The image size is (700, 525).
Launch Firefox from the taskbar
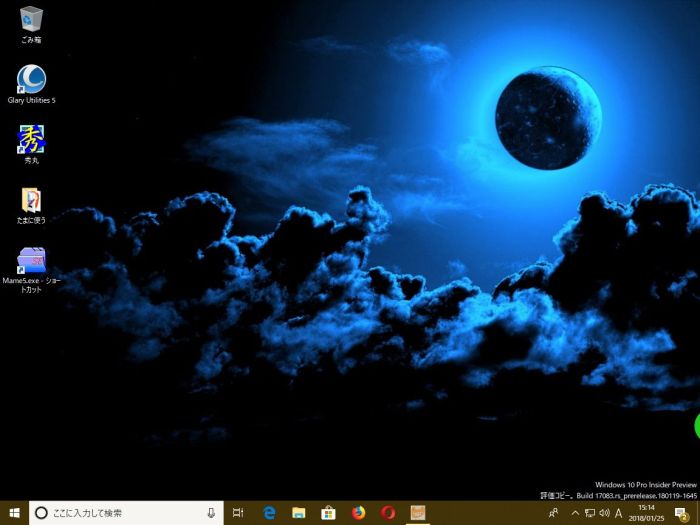[358, 512]
